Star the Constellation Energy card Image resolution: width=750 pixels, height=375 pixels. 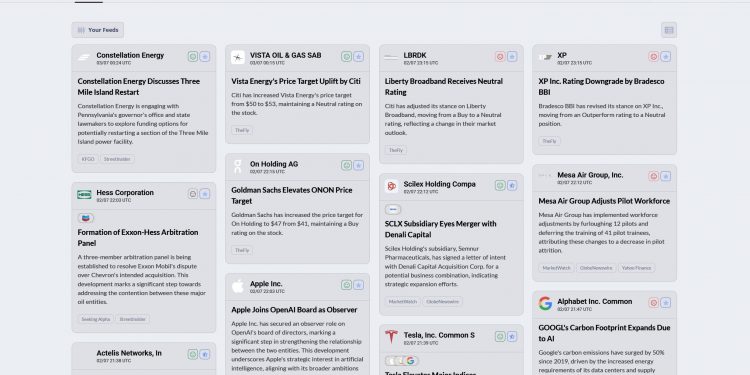205,56
